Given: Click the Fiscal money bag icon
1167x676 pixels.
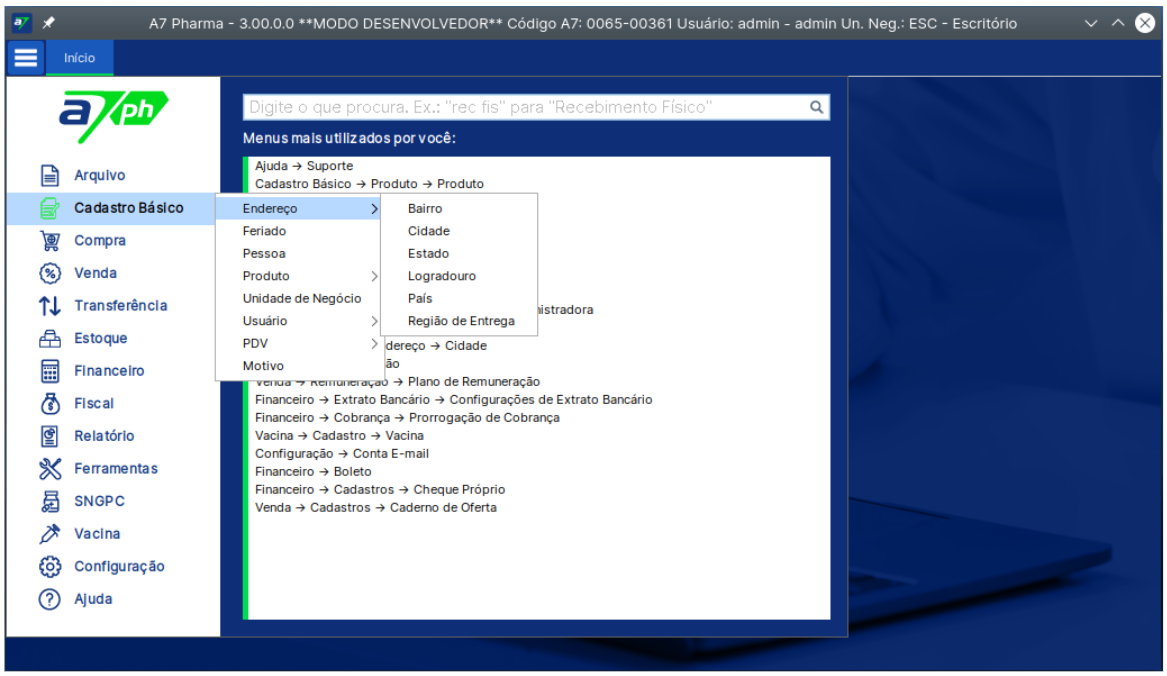Looking at the screenshot, I should point(50,404).
